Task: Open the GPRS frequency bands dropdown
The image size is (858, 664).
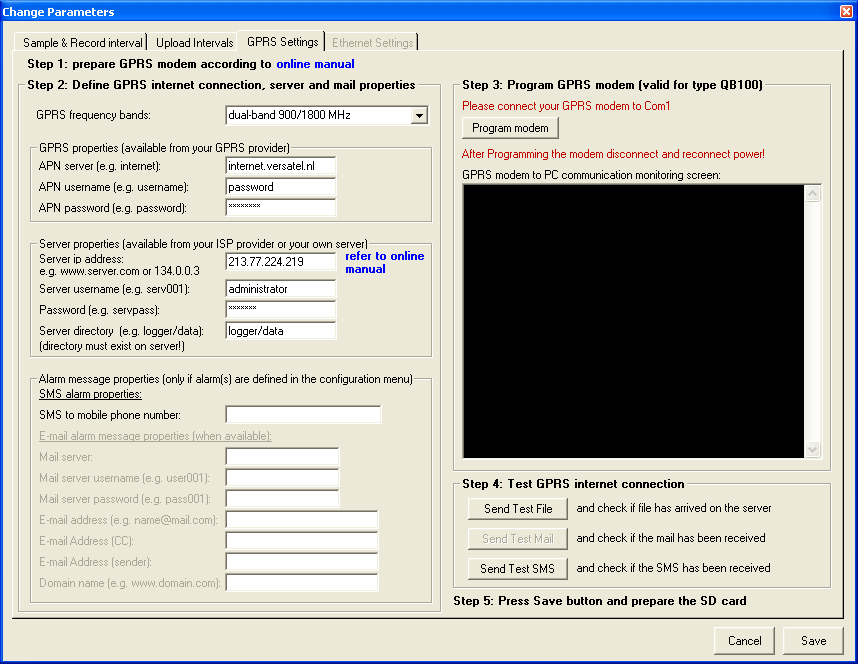Action: 419,115
